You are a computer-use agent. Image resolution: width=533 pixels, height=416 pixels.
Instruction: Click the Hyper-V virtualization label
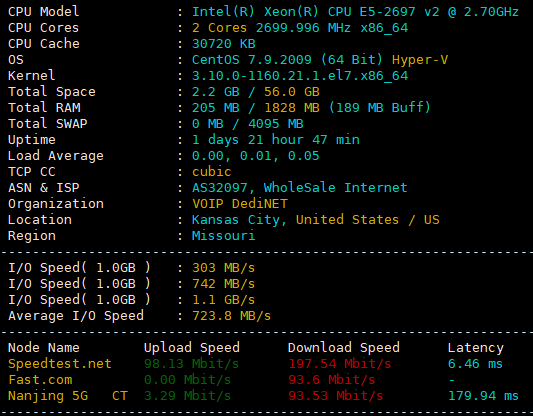pyautogui.click(x=420, y=60)
